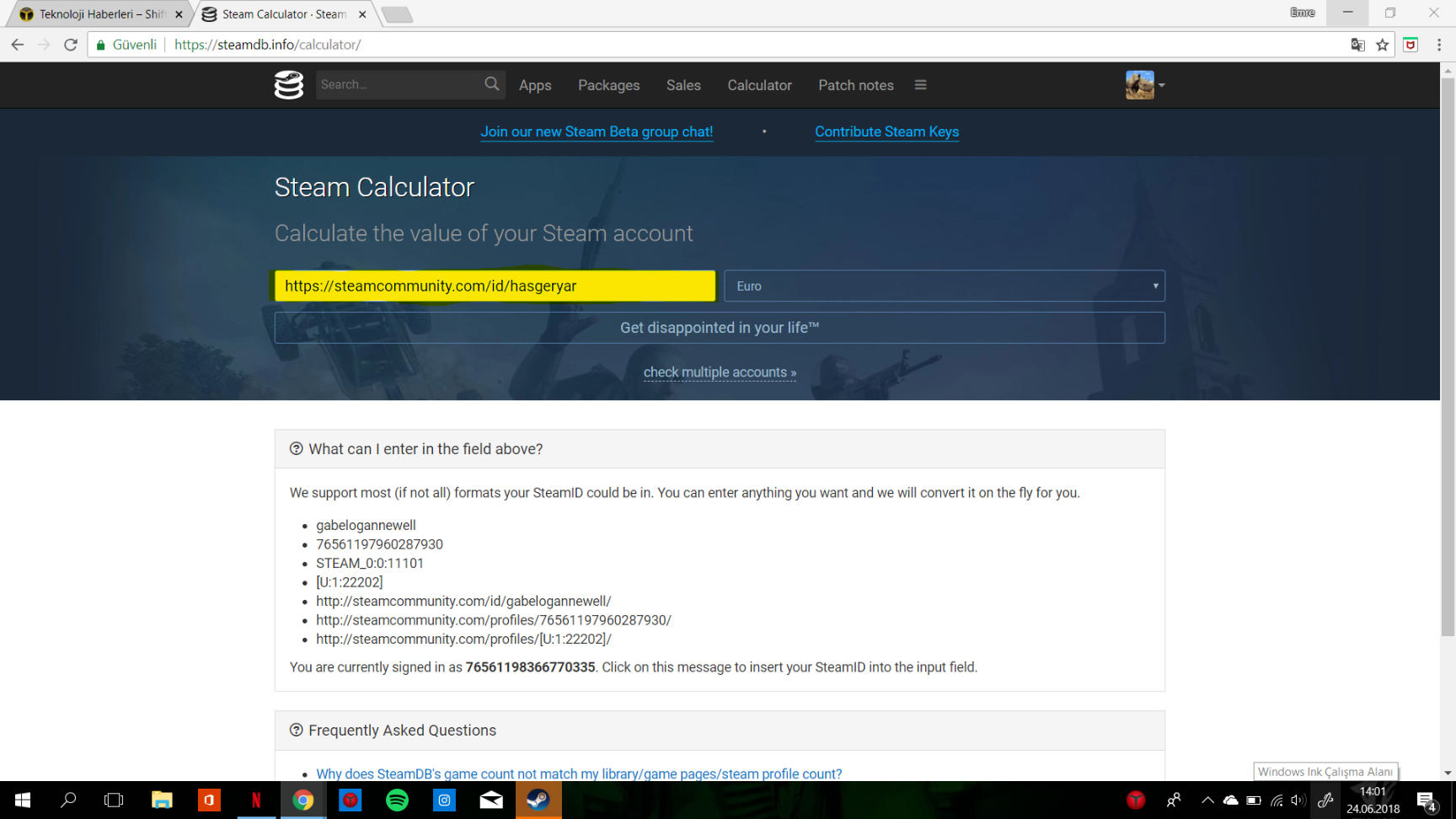Open Apps in the navbar

[x=535, y=85]
